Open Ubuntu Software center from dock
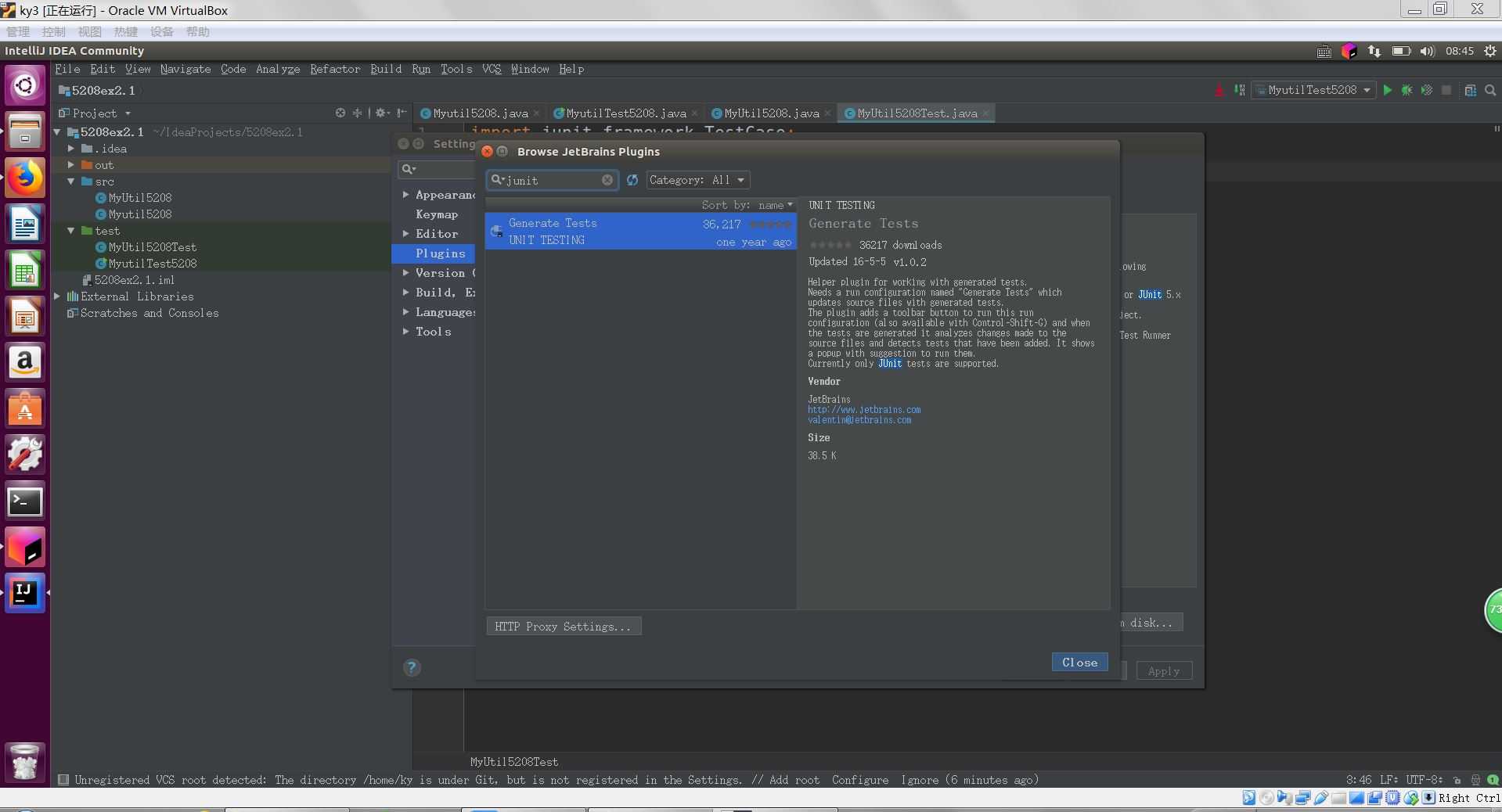This screenshot has width=1502, height=812. (x=25, y=409)
